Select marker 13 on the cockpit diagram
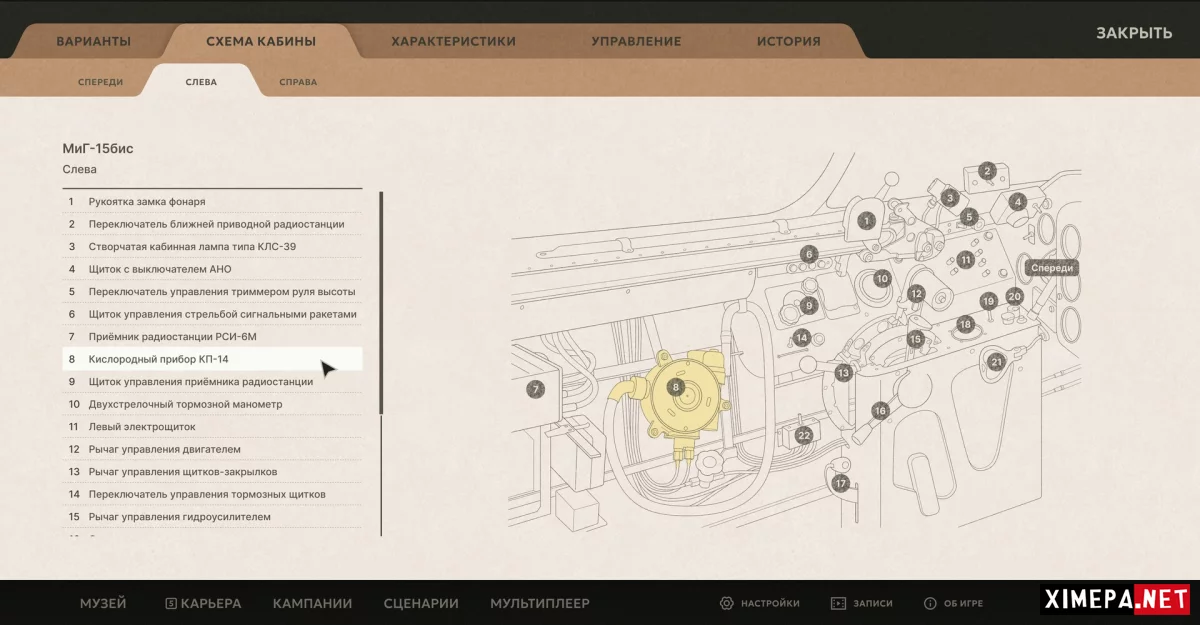1200x625 pixels. (844, 373)
